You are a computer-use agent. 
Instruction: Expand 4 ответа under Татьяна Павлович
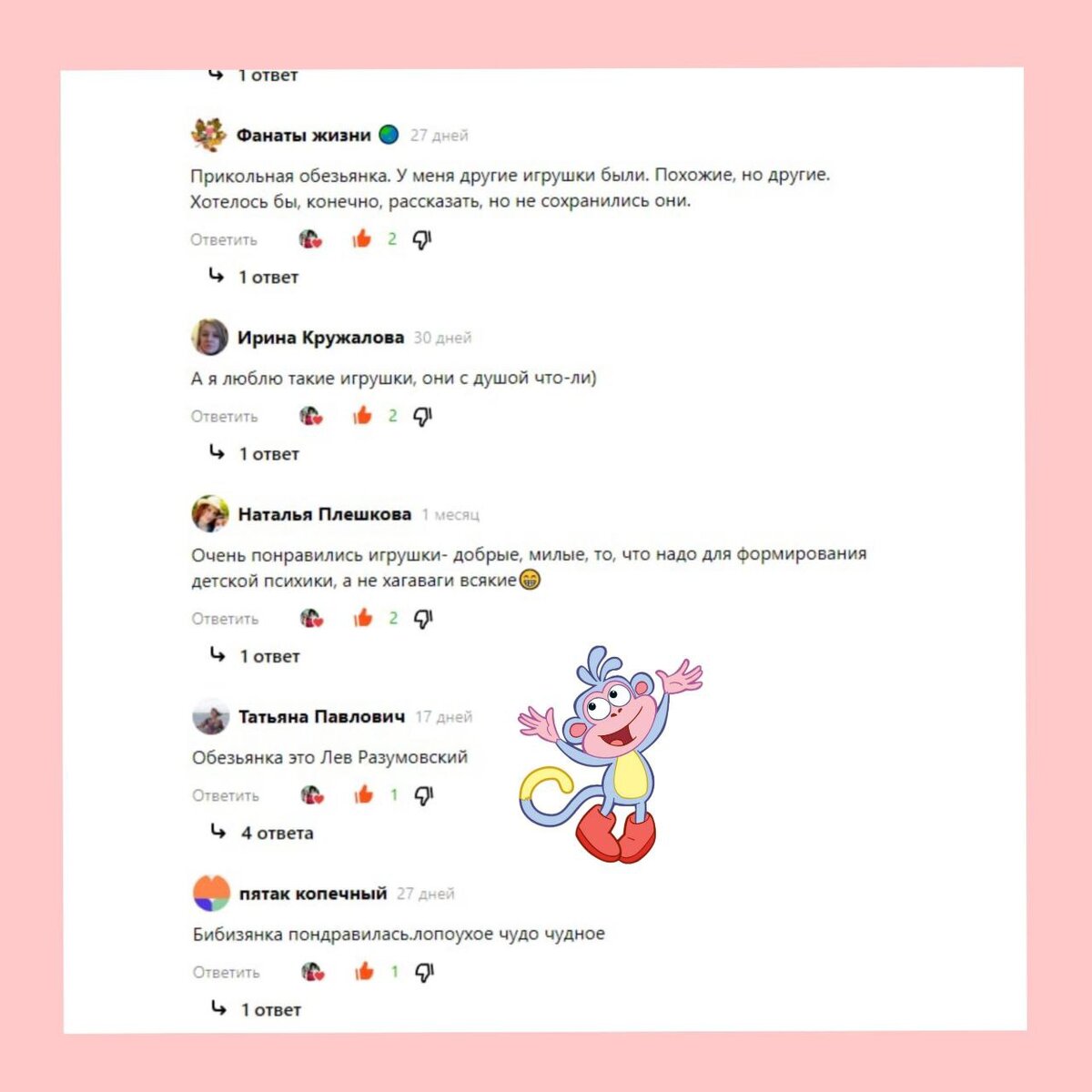262,833
